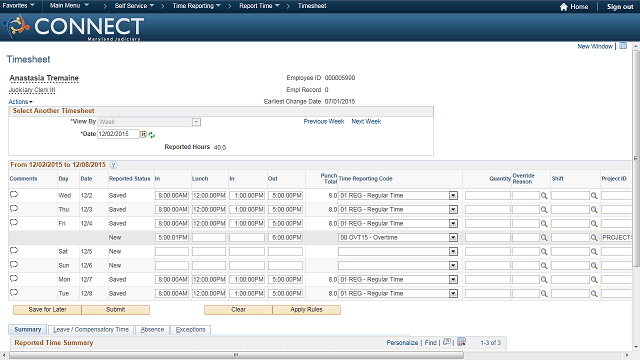Screen dimensions: 640x360
Task: Open the Favorites menu
Action: 18,6
